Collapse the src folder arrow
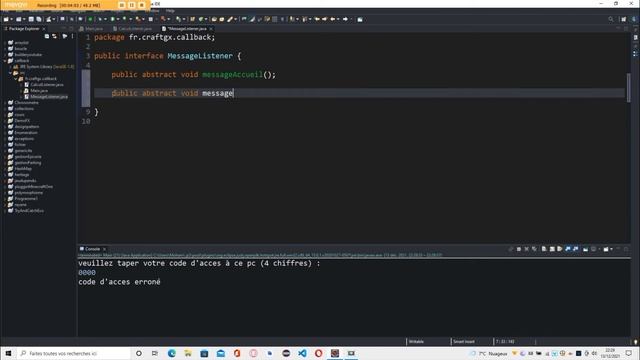Image resolution: width=640 pixels, height=360 pixels. point(11,73)
